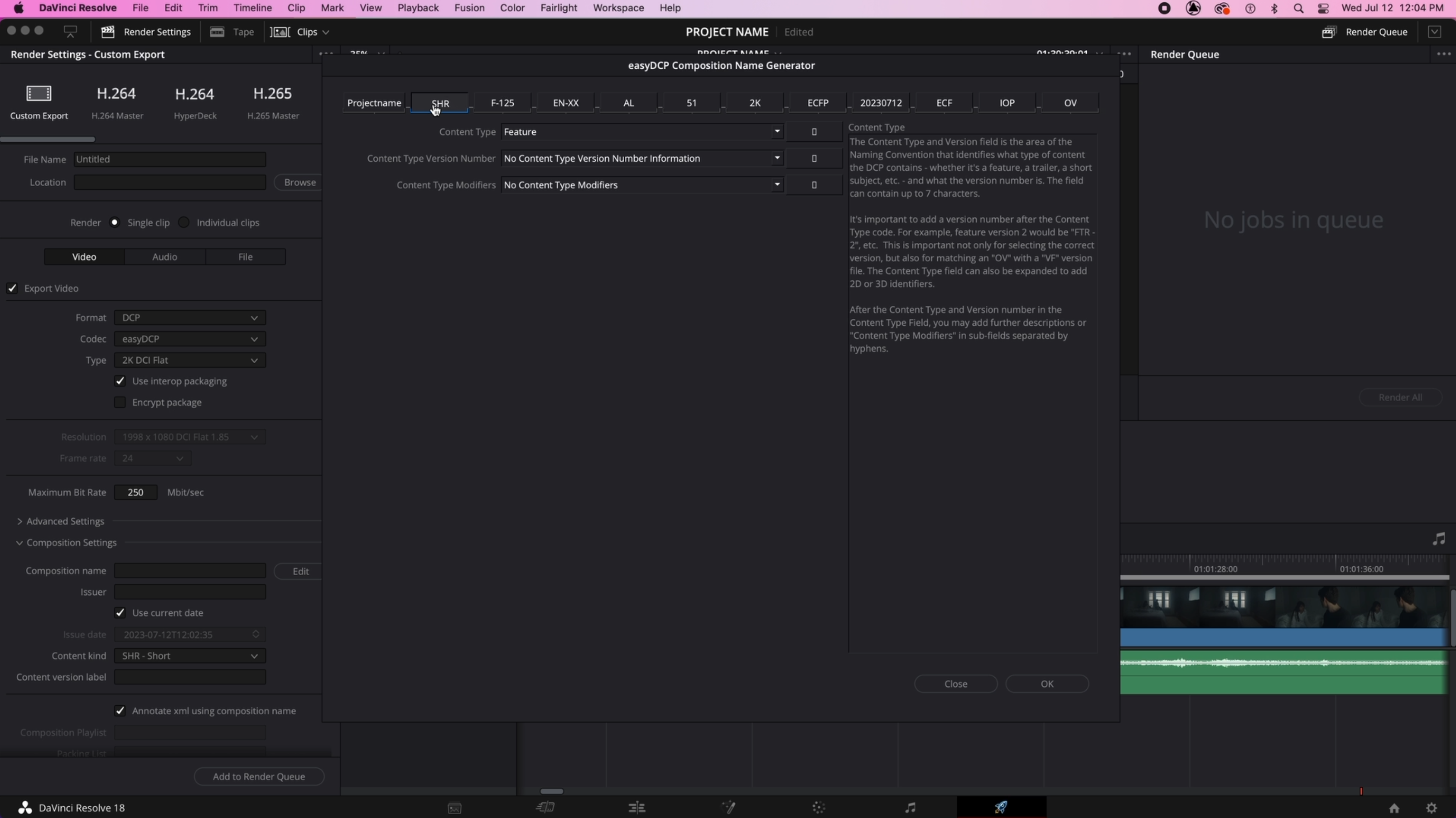Uncheck Use current date
Screen dimensions: 1456x818
click(x=120, y=613)
